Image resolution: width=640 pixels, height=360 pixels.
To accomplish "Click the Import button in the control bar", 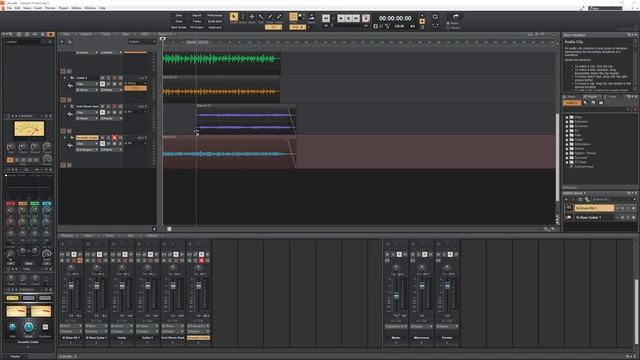I will (197, 16).
